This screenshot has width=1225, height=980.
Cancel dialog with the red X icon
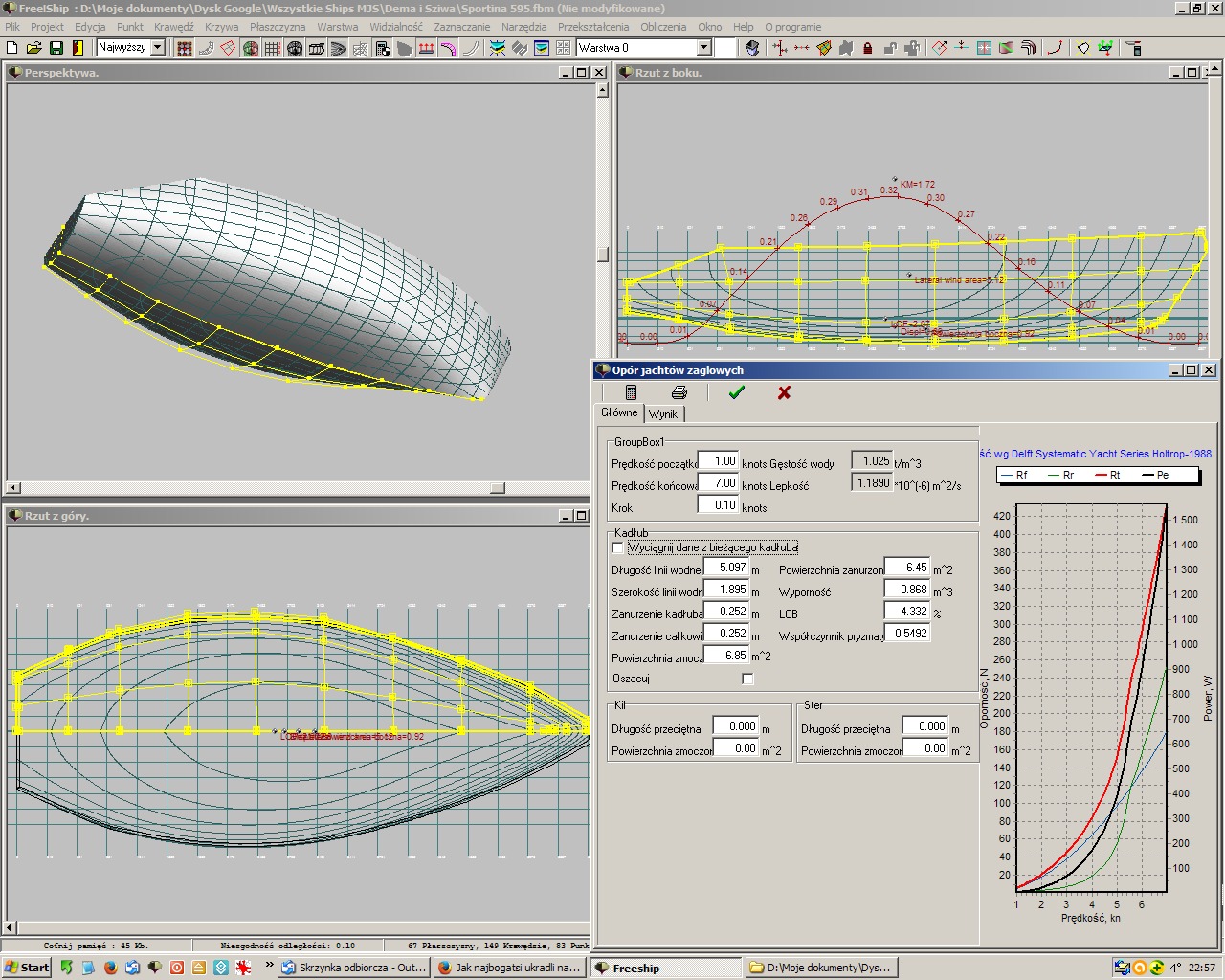[x=784, y=392]
